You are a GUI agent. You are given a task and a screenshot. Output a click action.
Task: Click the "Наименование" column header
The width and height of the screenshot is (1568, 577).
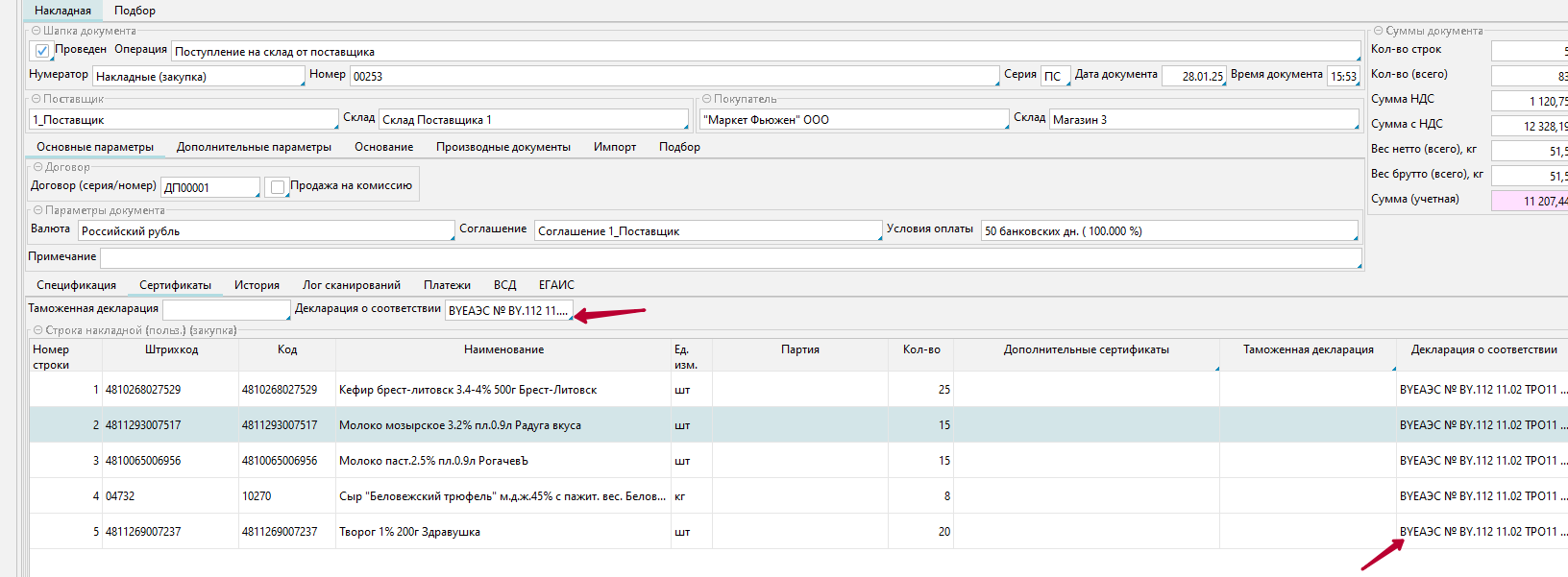coord(503,350)
